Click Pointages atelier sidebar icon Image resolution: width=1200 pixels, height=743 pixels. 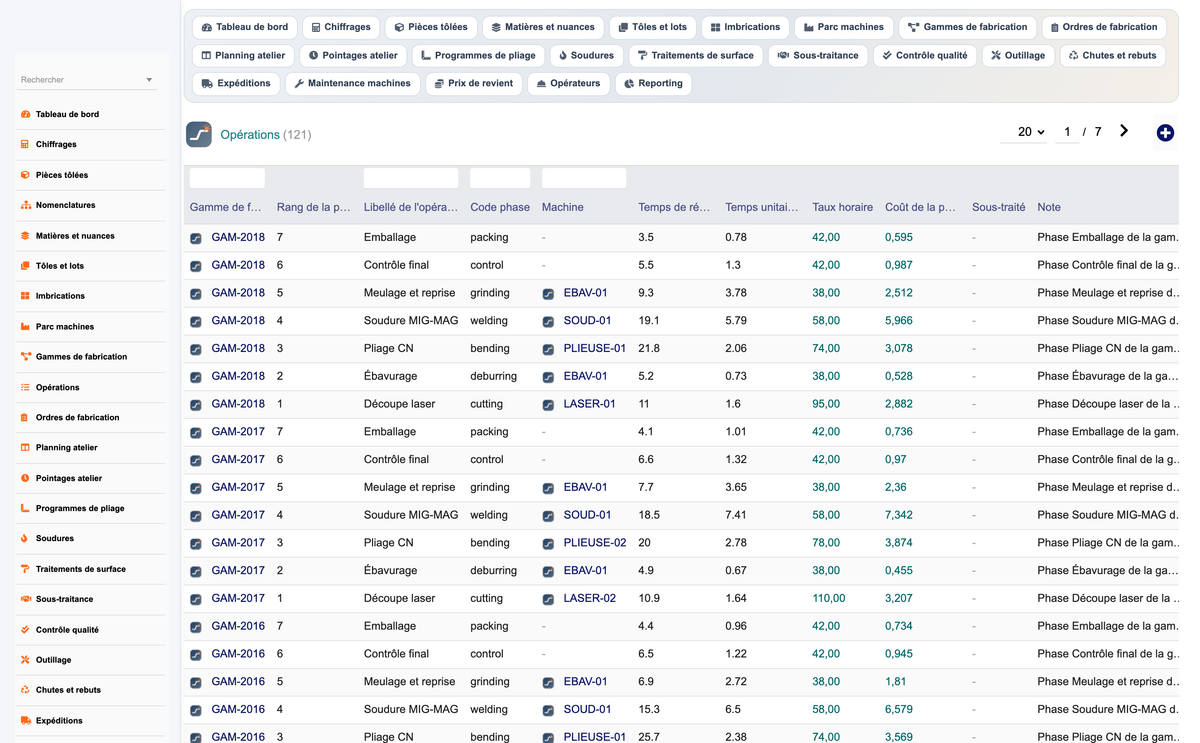25,478
